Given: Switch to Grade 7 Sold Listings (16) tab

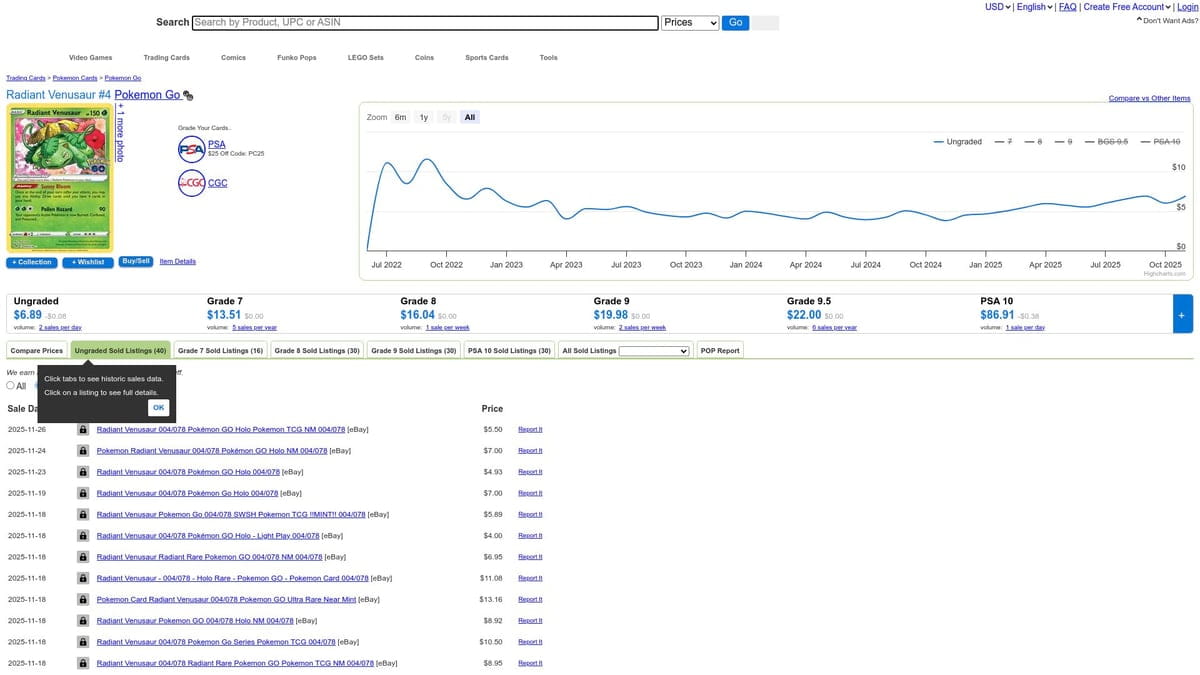Looking at the screenshot, I should (220, 351).
